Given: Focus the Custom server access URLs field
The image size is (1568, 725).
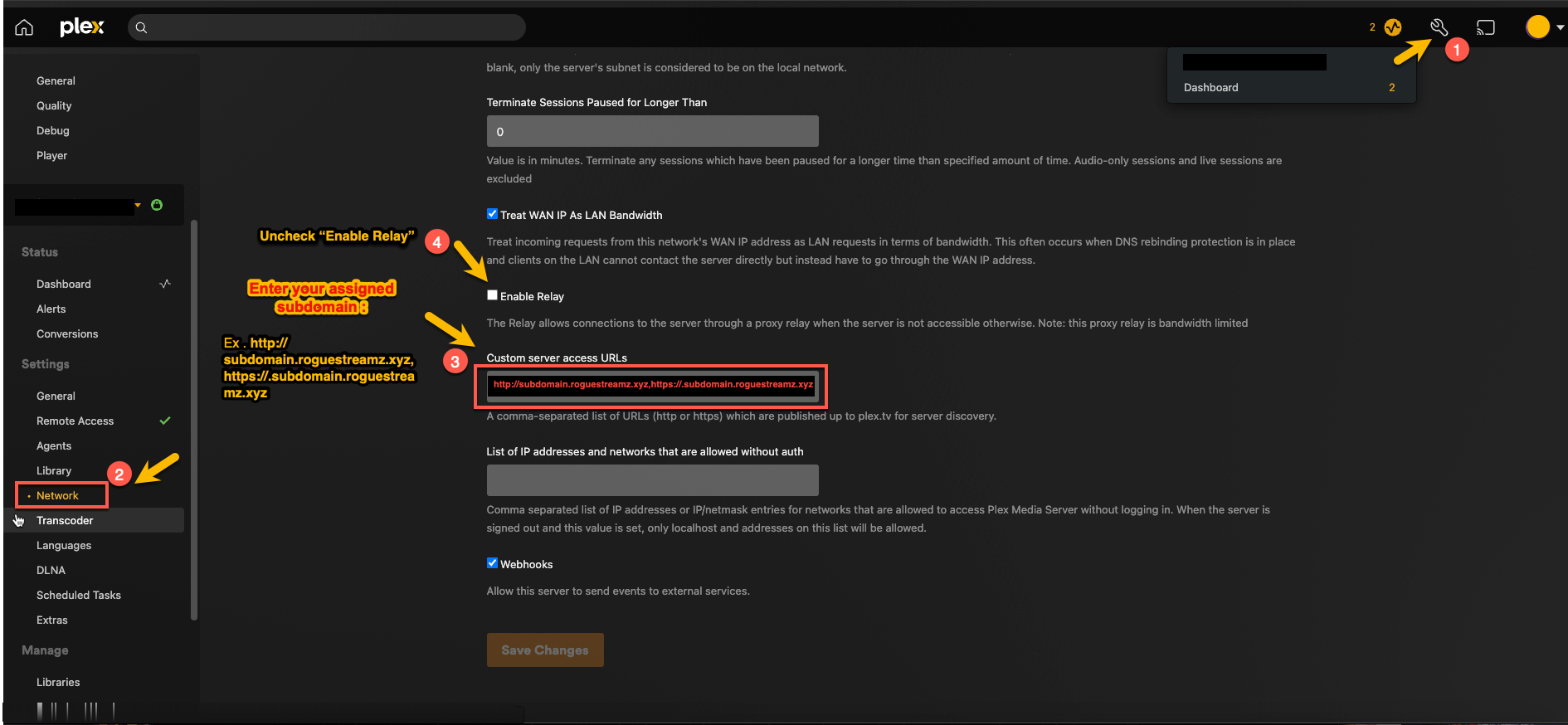Looking at the screenshot, I should [652, 385].
